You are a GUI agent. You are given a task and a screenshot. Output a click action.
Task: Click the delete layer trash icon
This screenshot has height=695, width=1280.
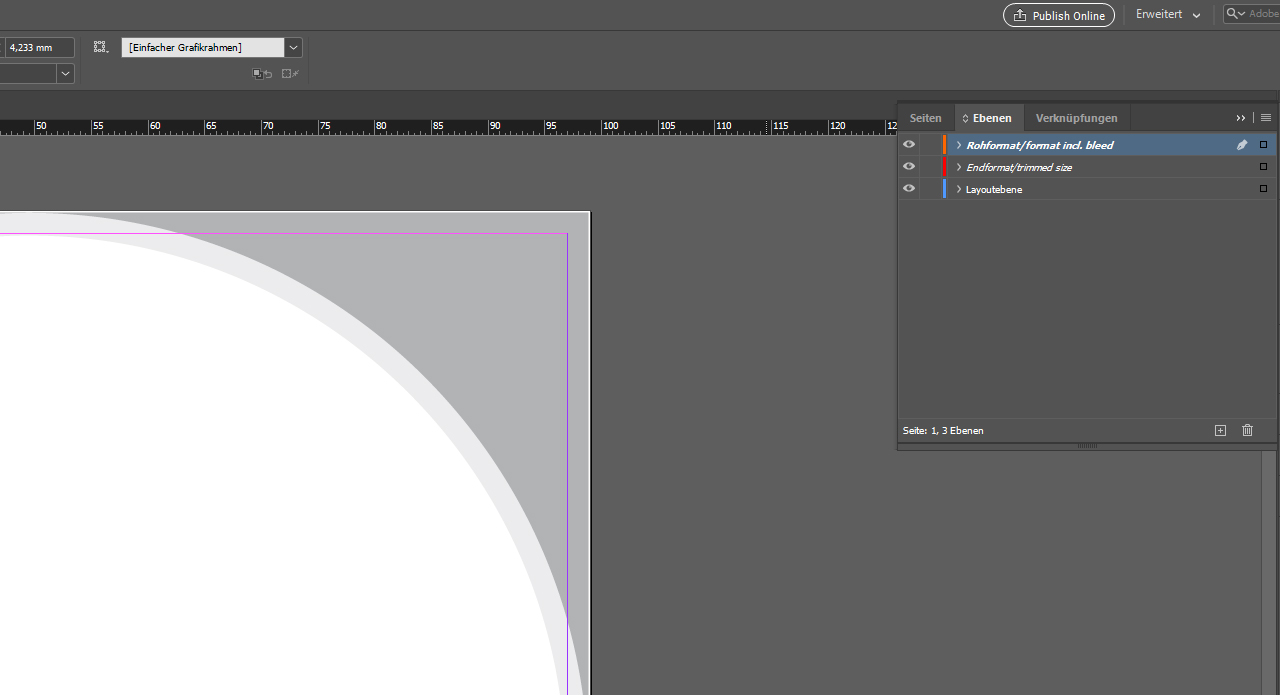pos(1247,430)
